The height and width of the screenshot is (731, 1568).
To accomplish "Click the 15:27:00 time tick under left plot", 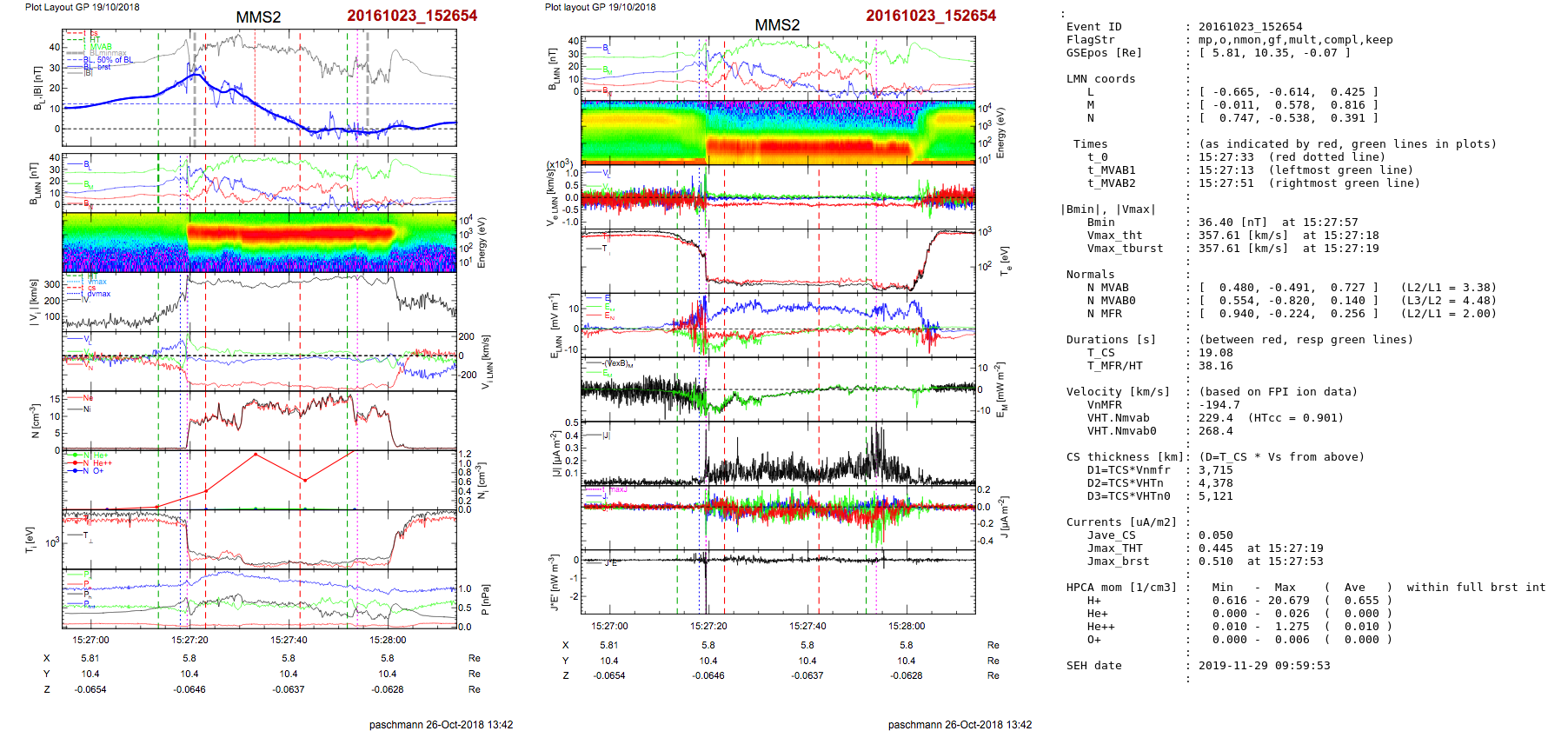I will [x=91, y=640].
